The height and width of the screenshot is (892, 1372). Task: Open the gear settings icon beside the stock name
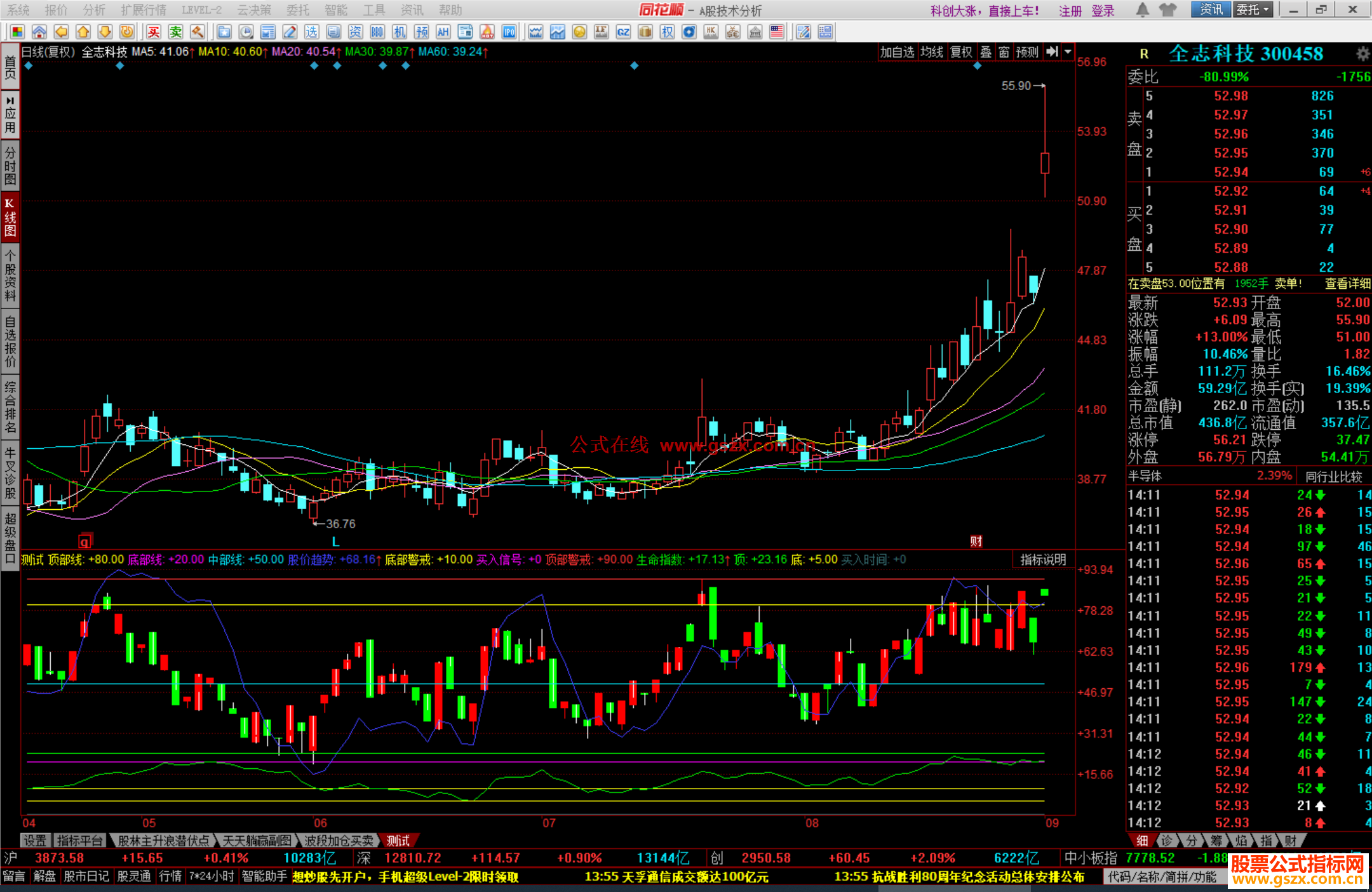coord(1362,53)
